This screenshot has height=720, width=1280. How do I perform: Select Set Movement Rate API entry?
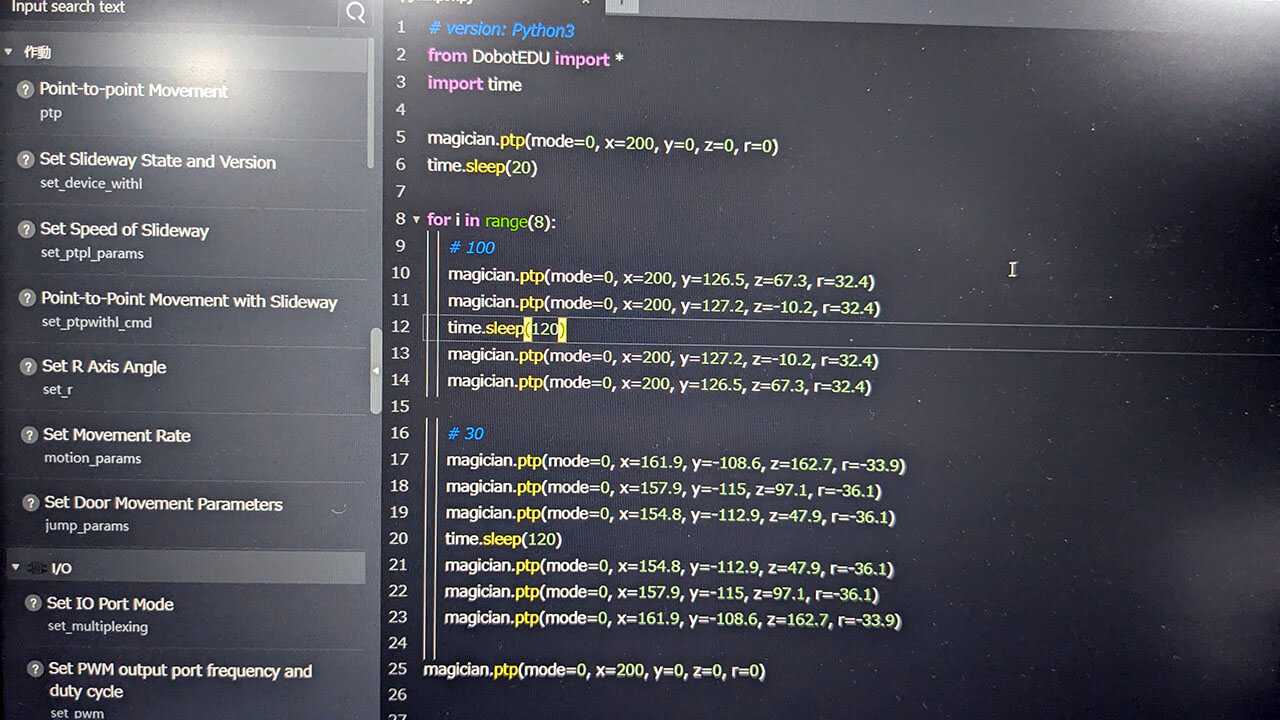pos(116,436)
